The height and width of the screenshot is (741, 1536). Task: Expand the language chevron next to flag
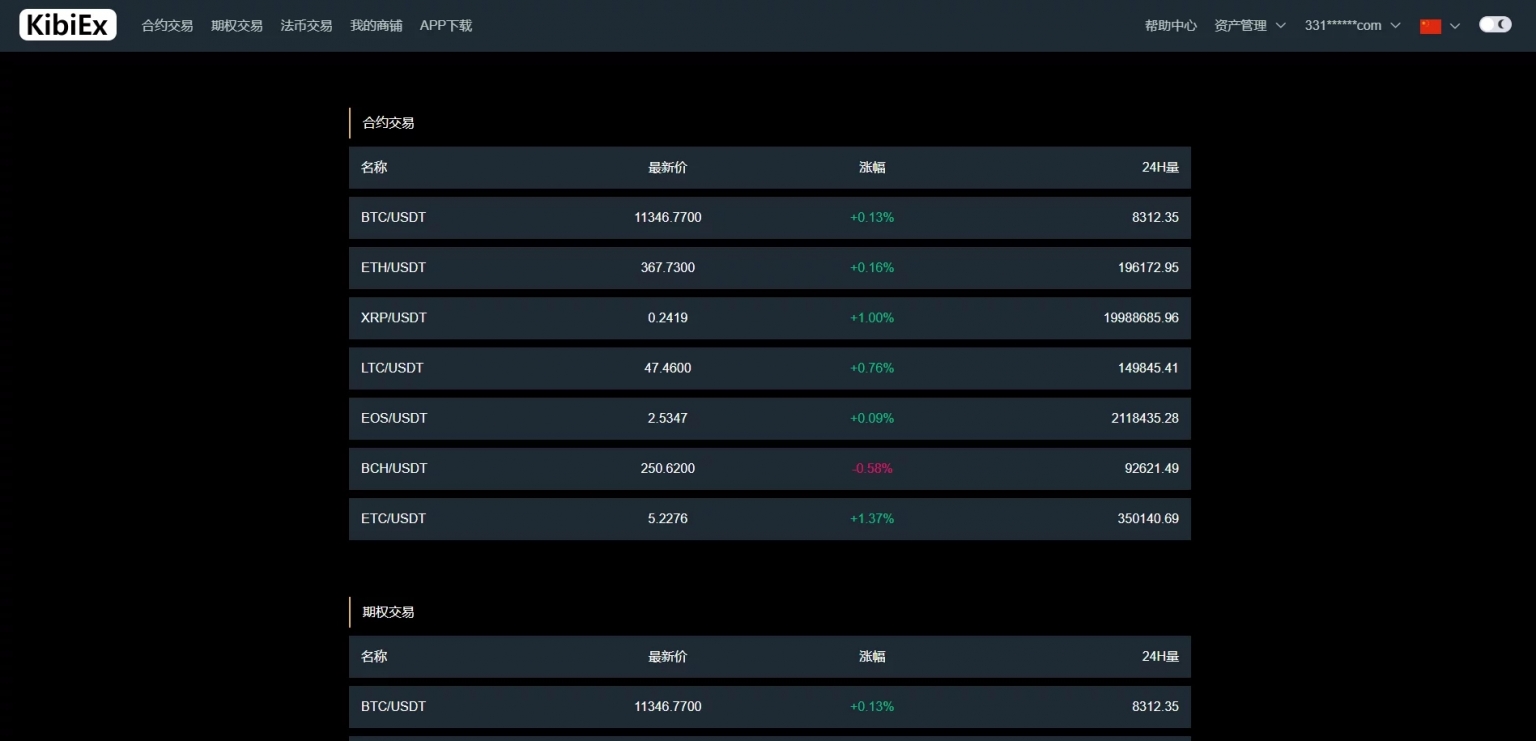(x=1455, y=26)
